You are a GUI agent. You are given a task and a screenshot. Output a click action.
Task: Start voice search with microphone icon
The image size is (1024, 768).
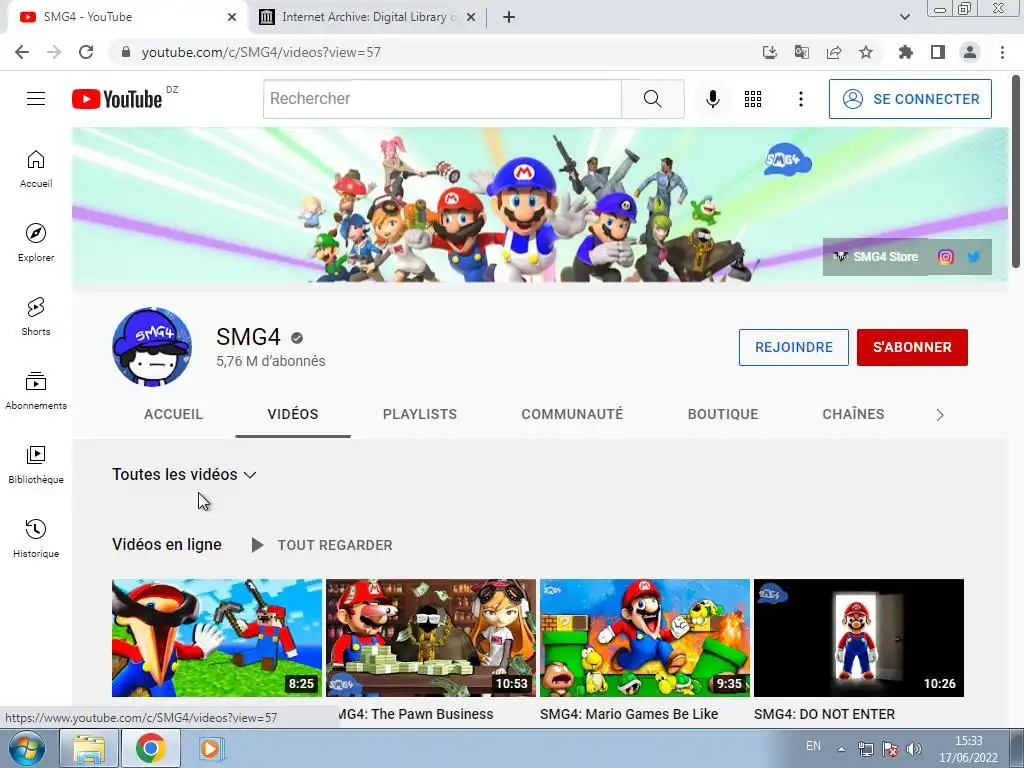pos(712,99)
